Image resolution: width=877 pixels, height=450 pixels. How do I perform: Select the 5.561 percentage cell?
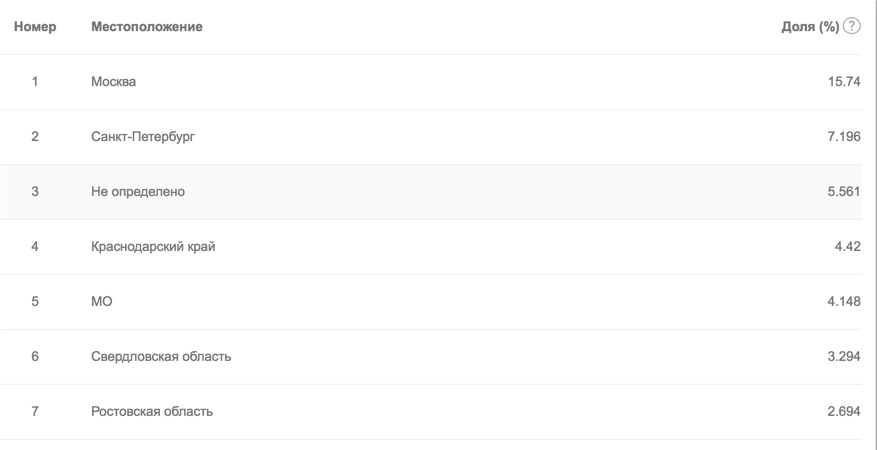tap(844, 192)
